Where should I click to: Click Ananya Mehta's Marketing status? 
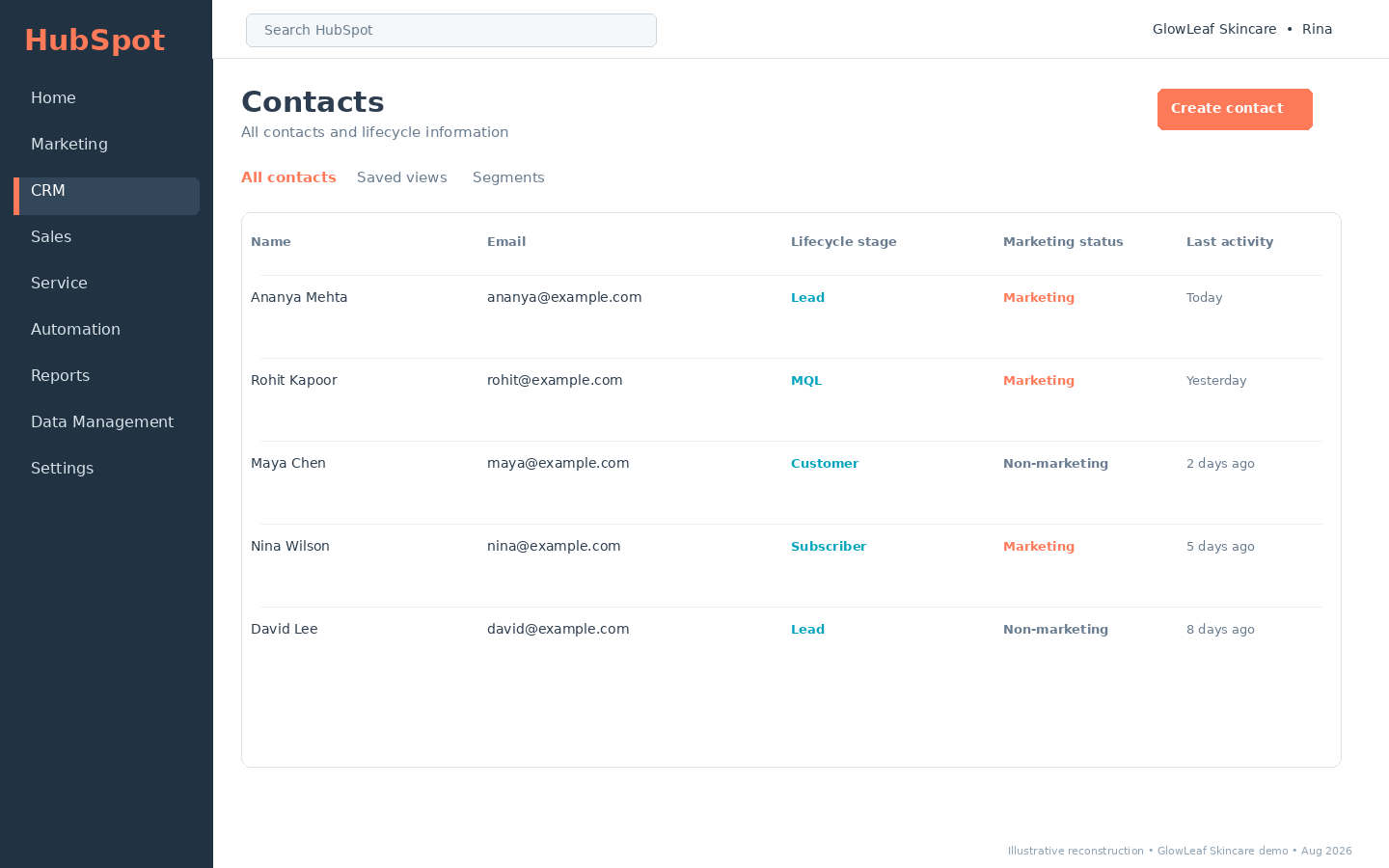pos(1039,298)
